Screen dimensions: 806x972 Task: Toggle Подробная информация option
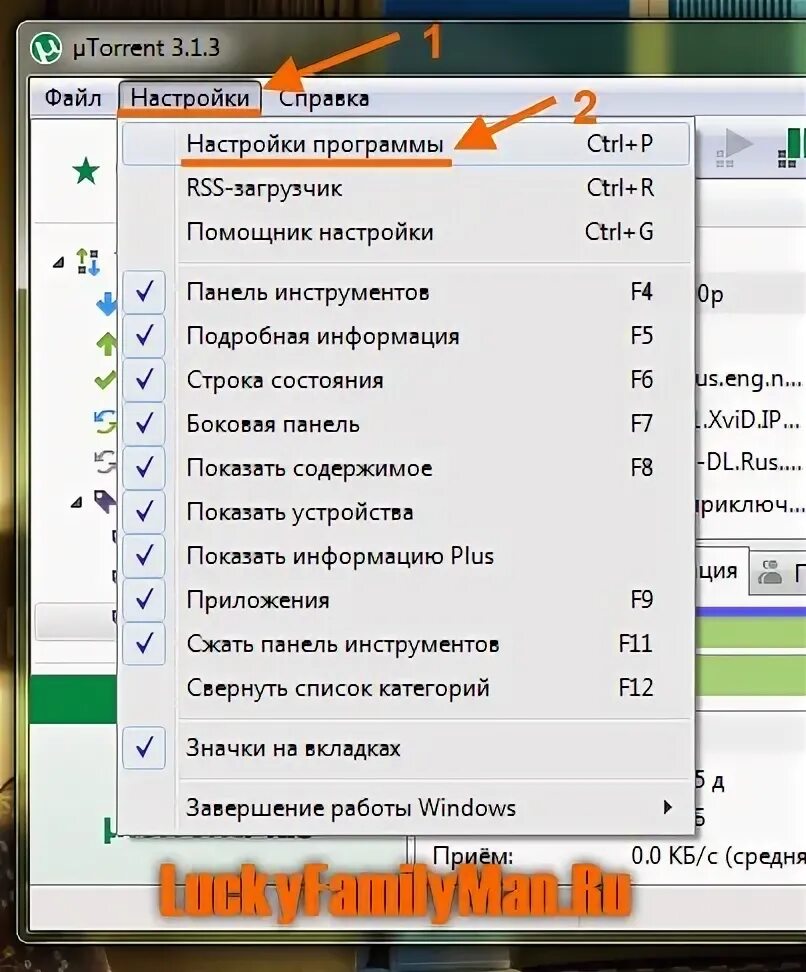point(405,336)
